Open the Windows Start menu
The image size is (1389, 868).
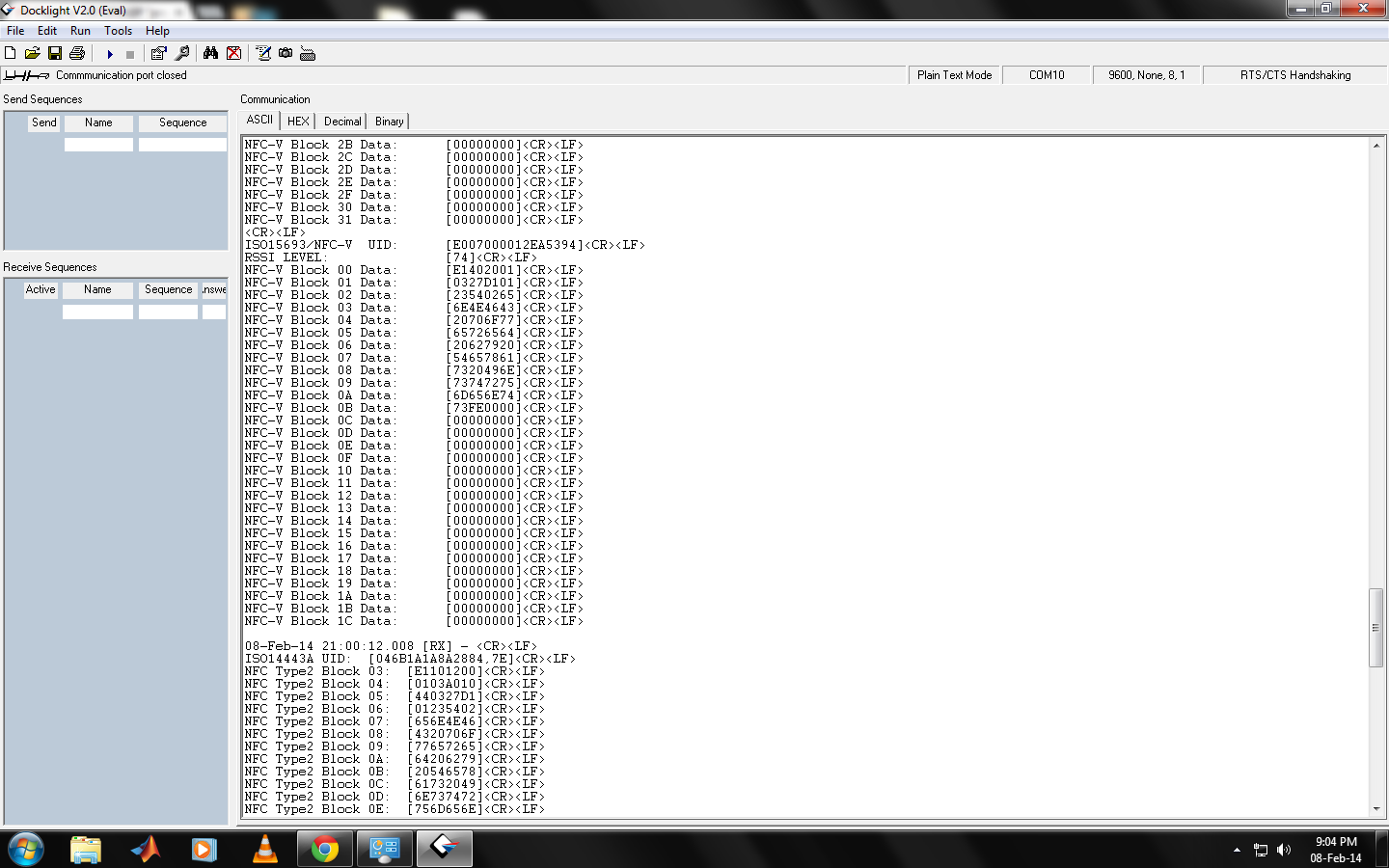25,850
